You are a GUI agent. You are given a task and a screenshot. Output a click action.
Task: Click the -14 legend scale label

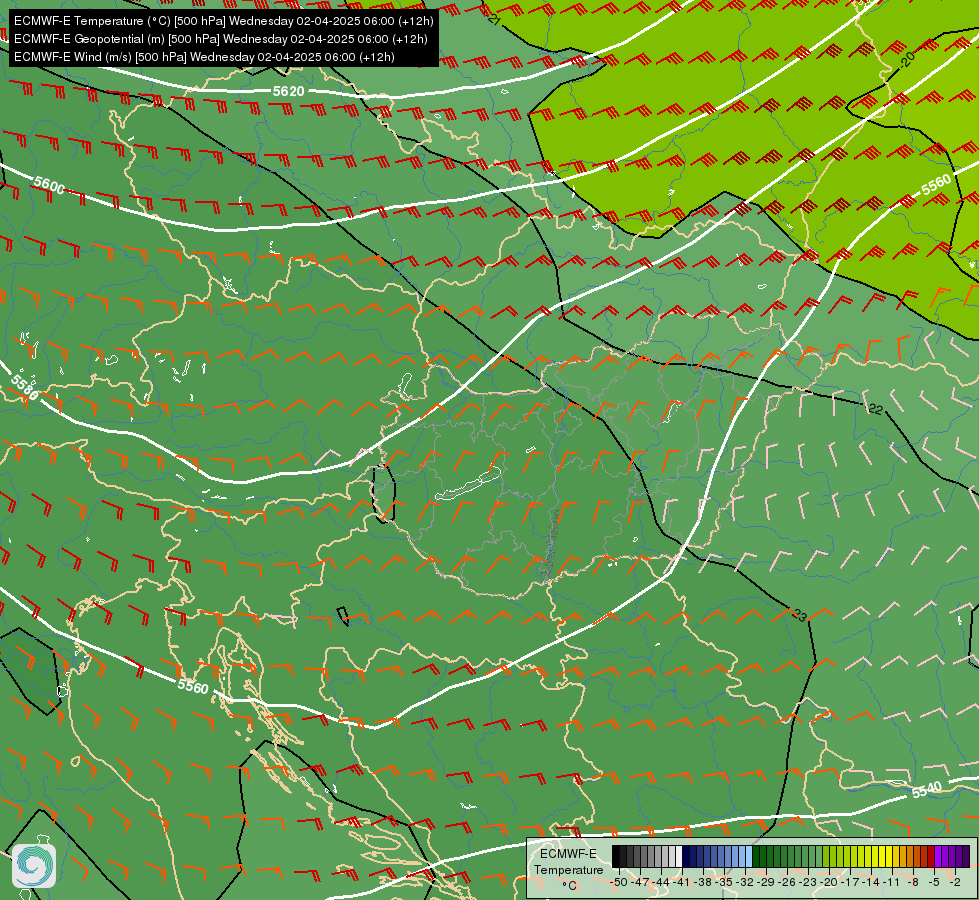(870, 882)
